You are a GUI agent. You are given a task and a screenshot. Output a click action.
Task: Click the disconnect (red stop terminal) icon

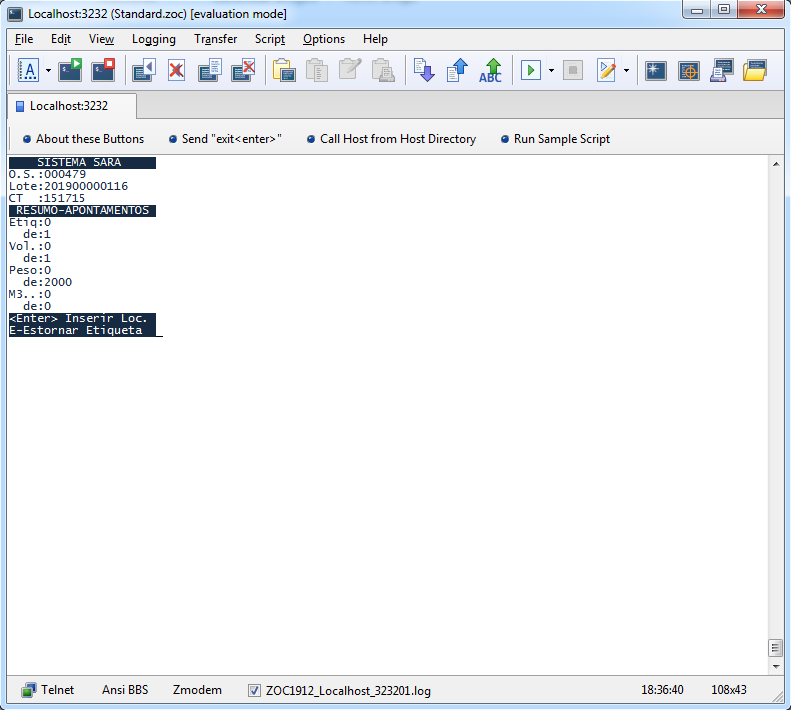[103, 70]
